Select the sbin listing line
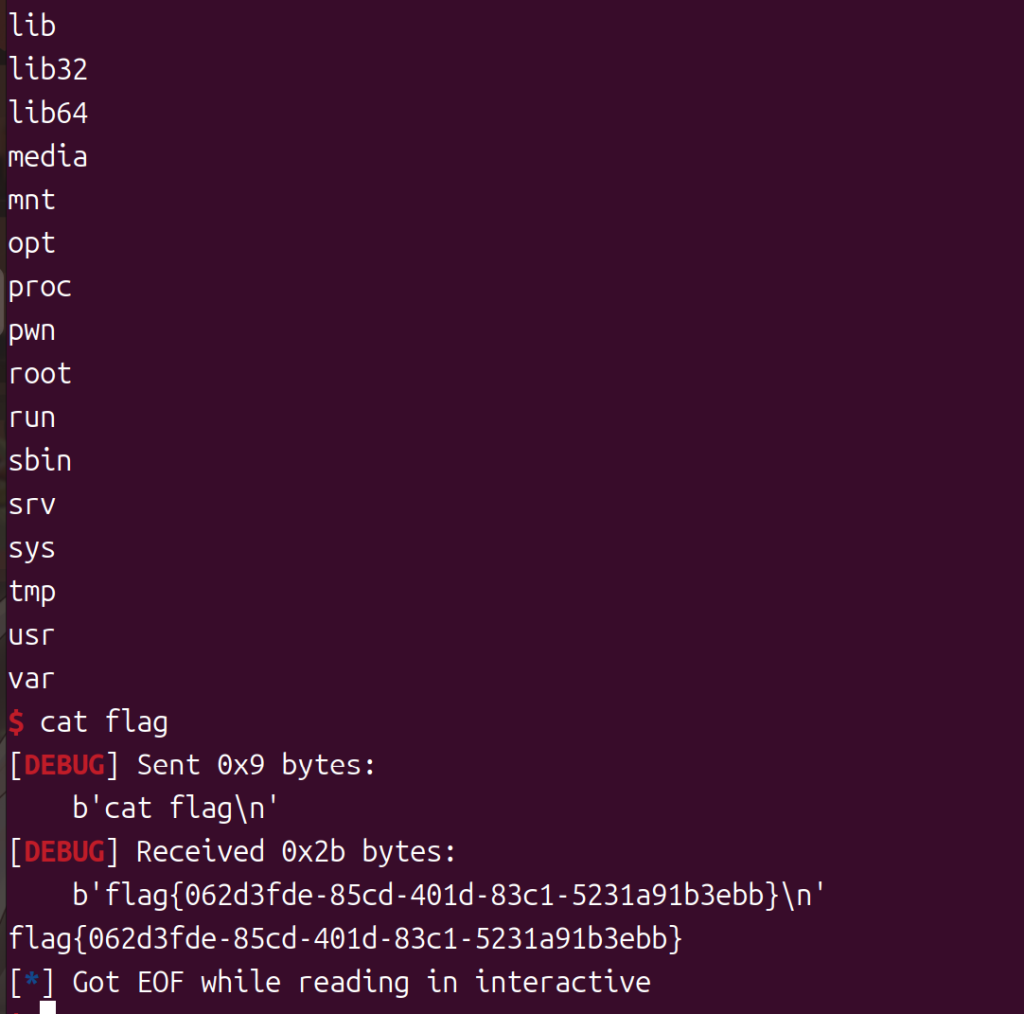 tap(40, 461)
